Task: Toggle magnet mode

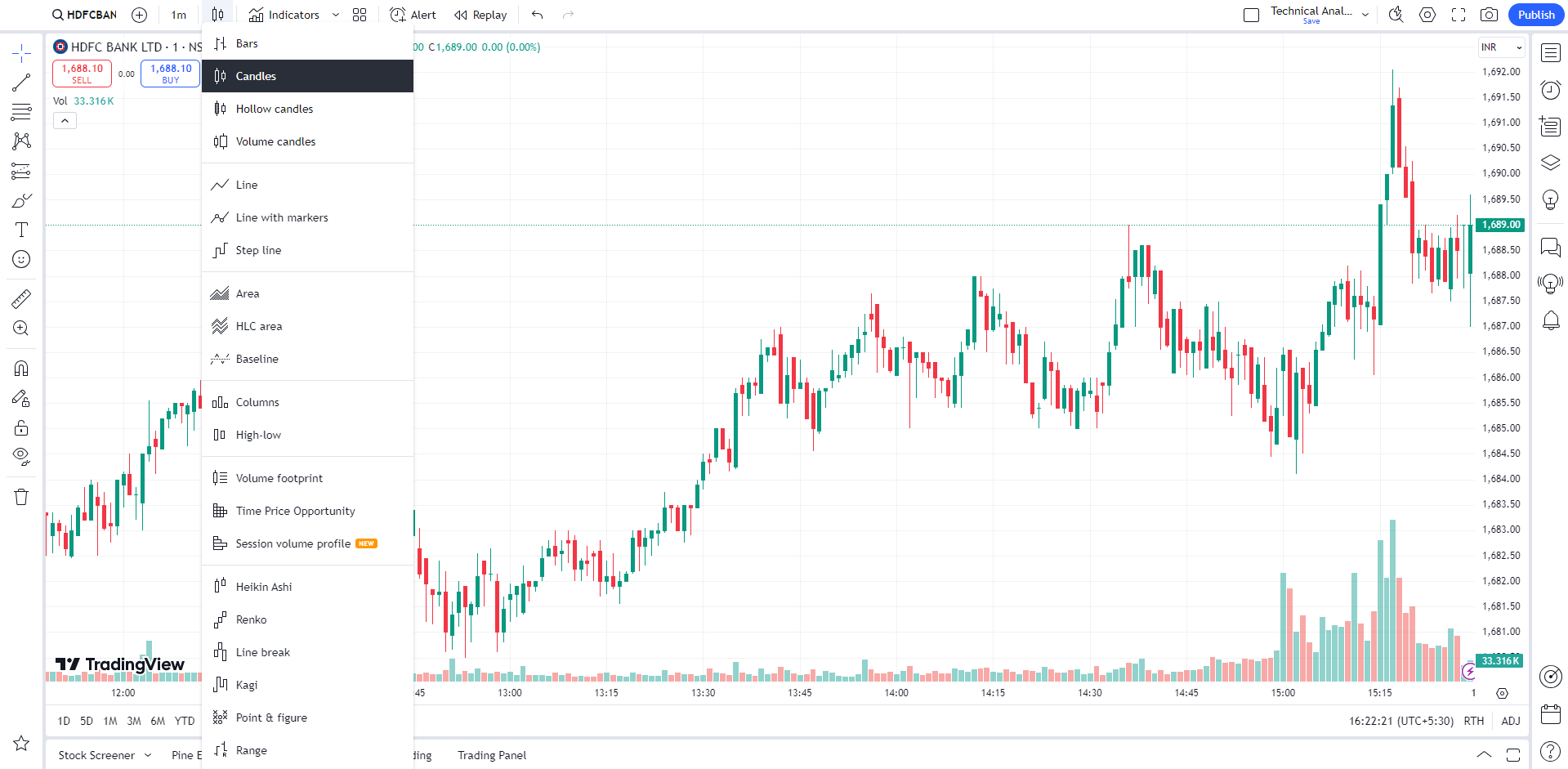Action: pyautogui.click(x=21, y=369)
